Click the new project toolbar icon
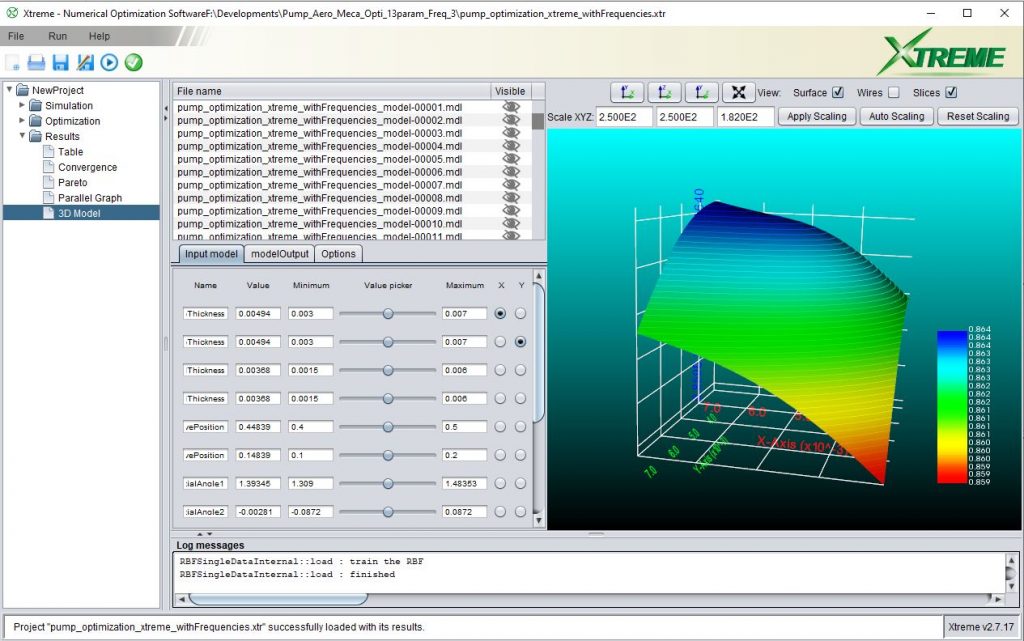The image size is (1024, 641). tap(12, 63)
